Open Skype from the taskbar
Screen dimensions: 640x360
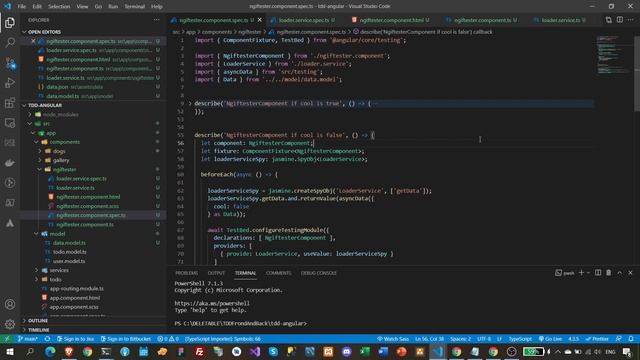273,351
